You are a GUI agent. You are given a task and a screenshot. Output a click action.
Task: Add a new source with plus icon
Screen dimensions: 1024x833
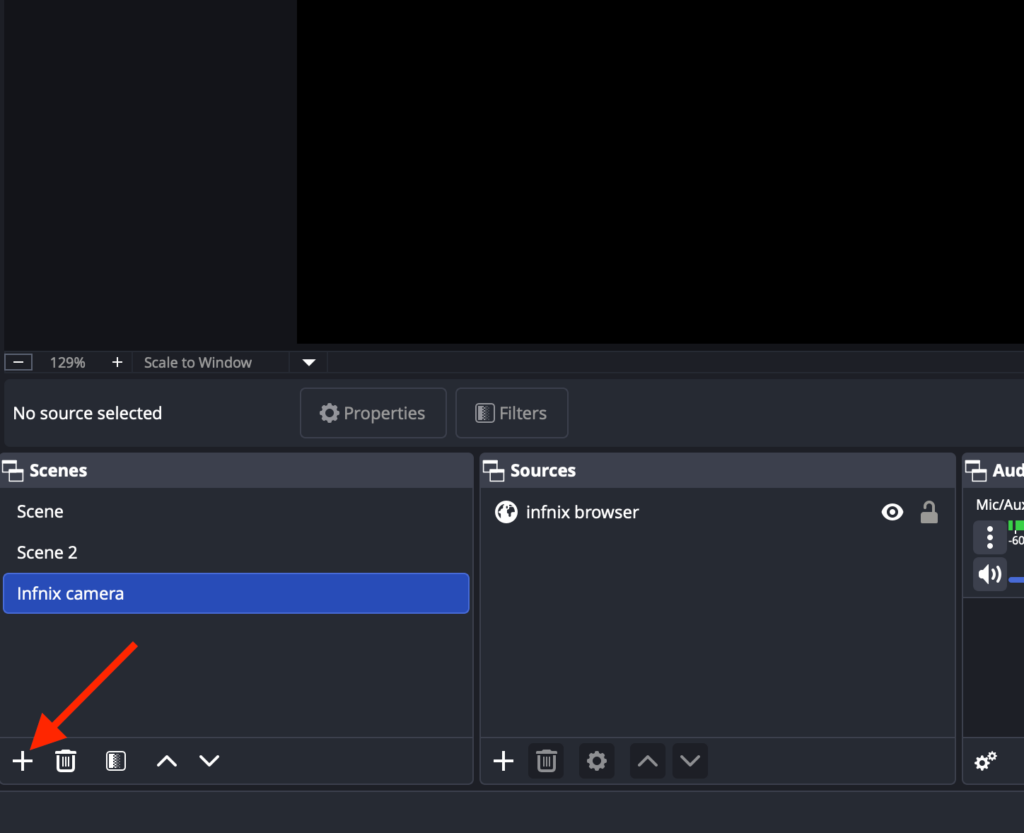coord(504,761)
